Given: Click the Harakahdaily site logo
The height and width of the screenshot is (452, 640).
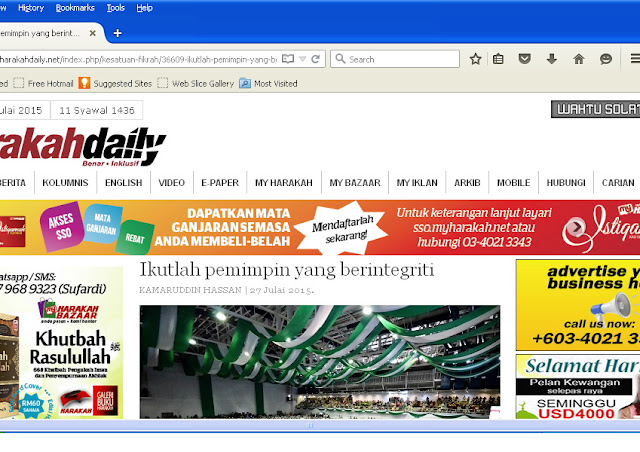Looking at the screenshot, I should click(x=82, y=146).
